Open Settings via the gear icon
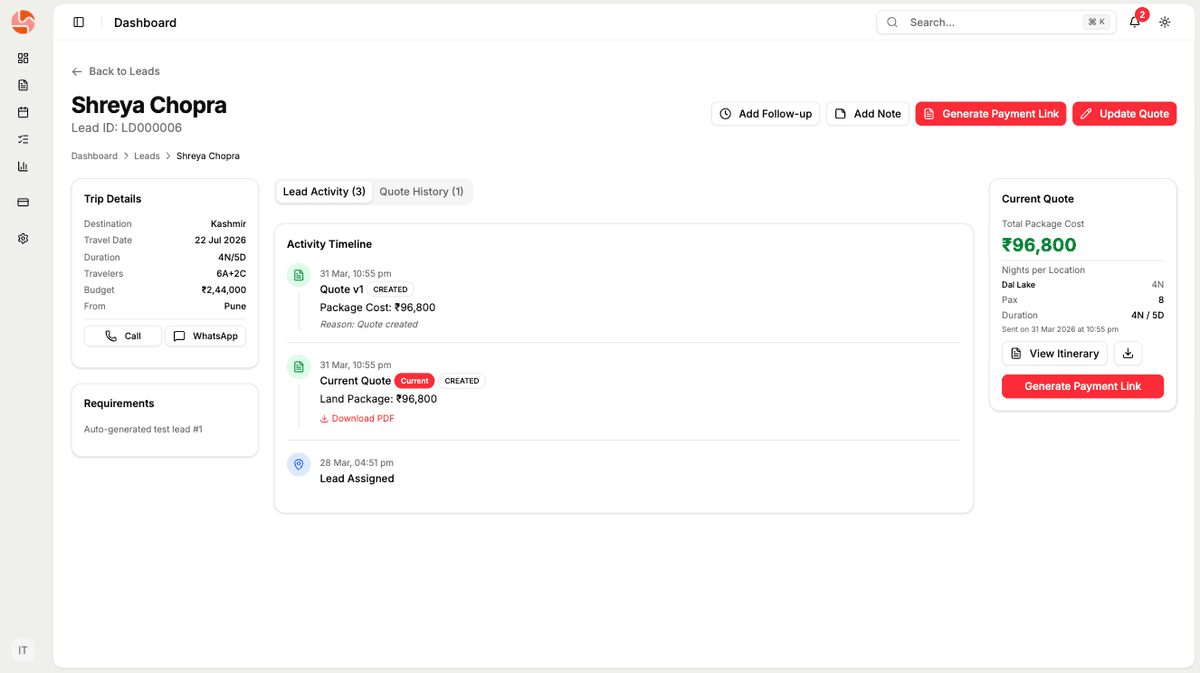Viewport: 1200px width, 673px height. [x=23, y=238]
